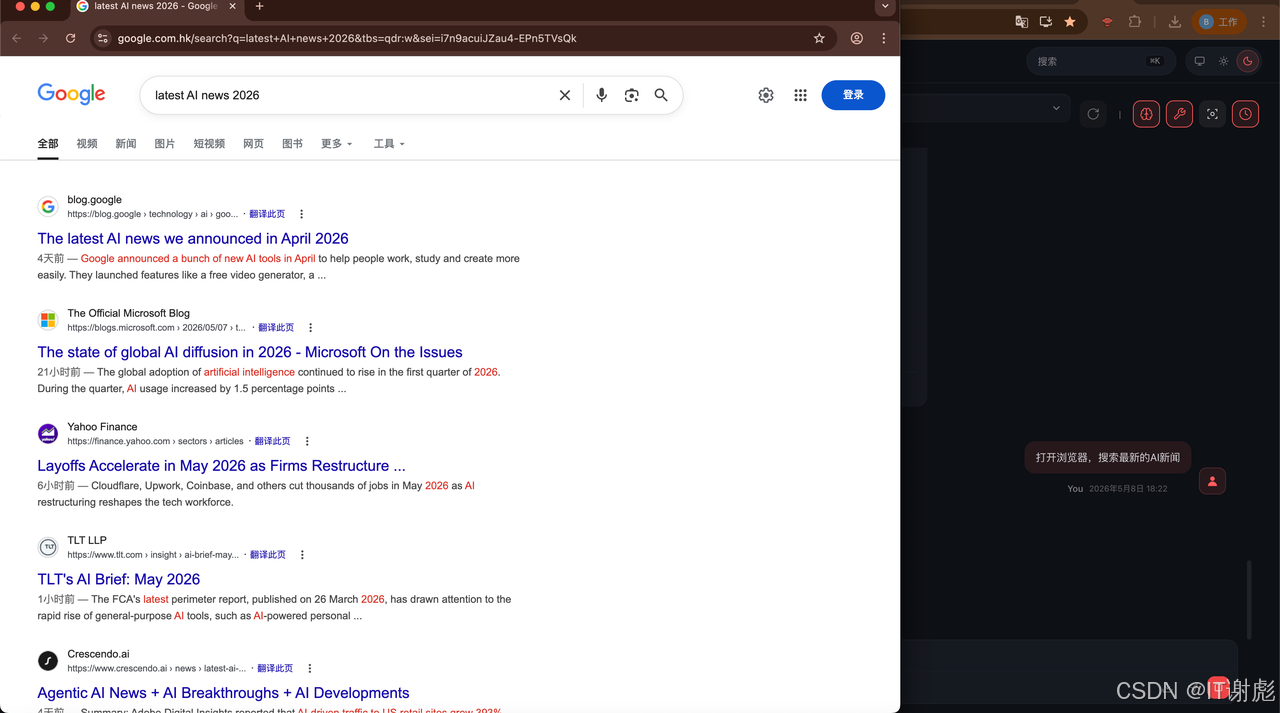This screenshot has height=713, width=1280.
Task: Go forward in front Chrome window
Action: pos(43,38)
